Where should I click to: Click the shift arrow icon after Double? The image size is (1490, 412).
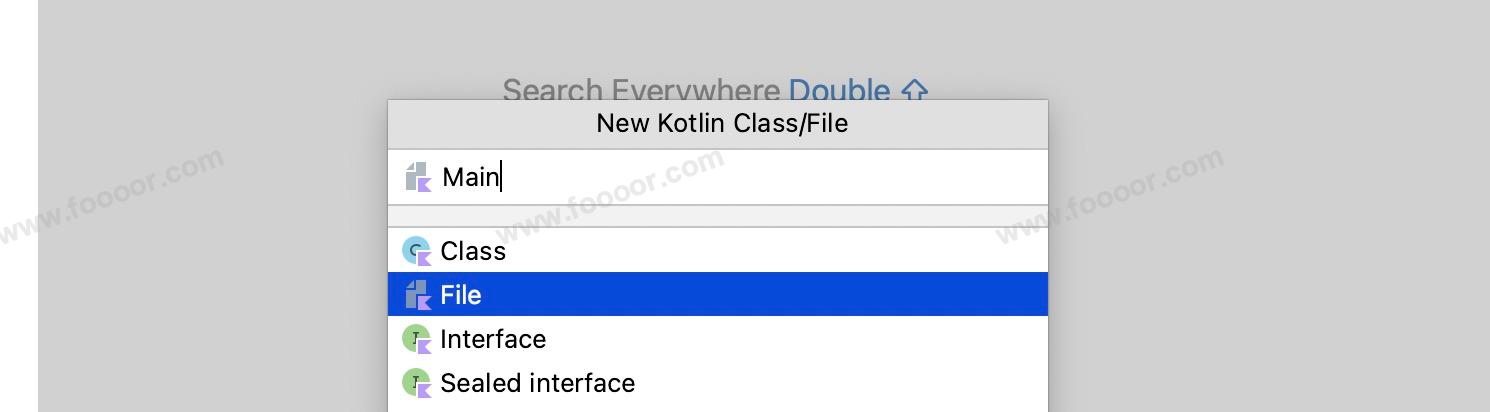[x=914, y=91]
